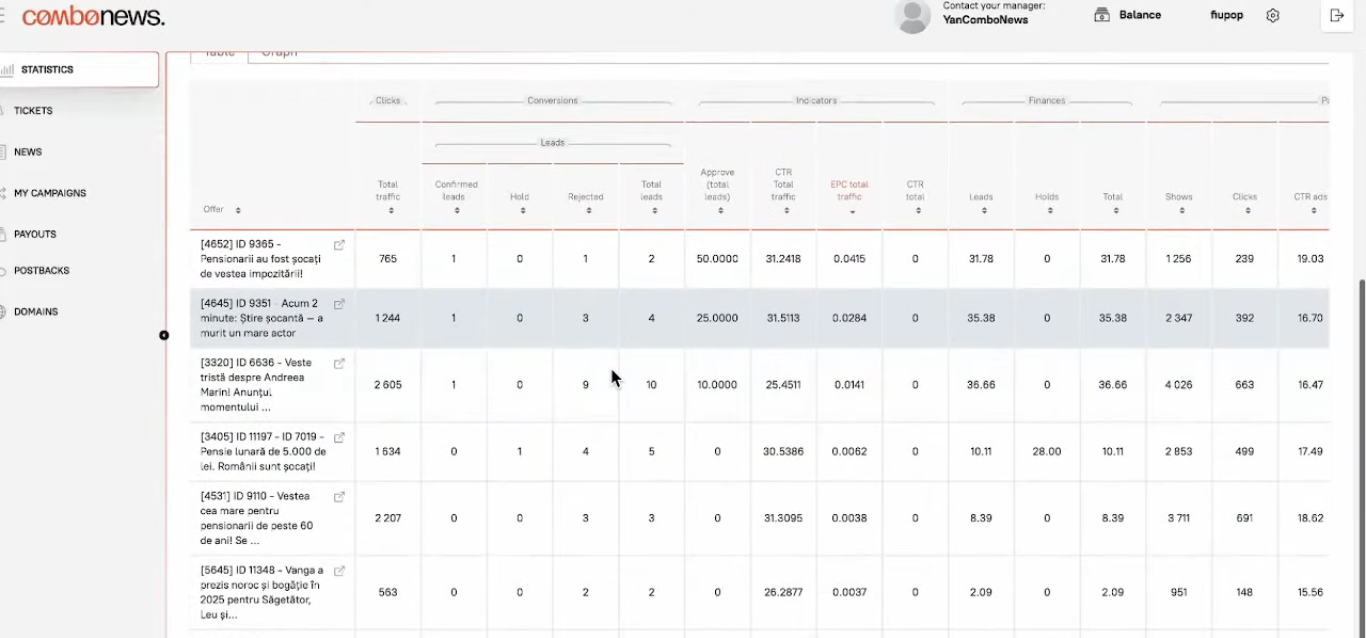The image size is (1366, 638).
Task: Open external link for offer ID 9365
Action: [x=339, y=245]
